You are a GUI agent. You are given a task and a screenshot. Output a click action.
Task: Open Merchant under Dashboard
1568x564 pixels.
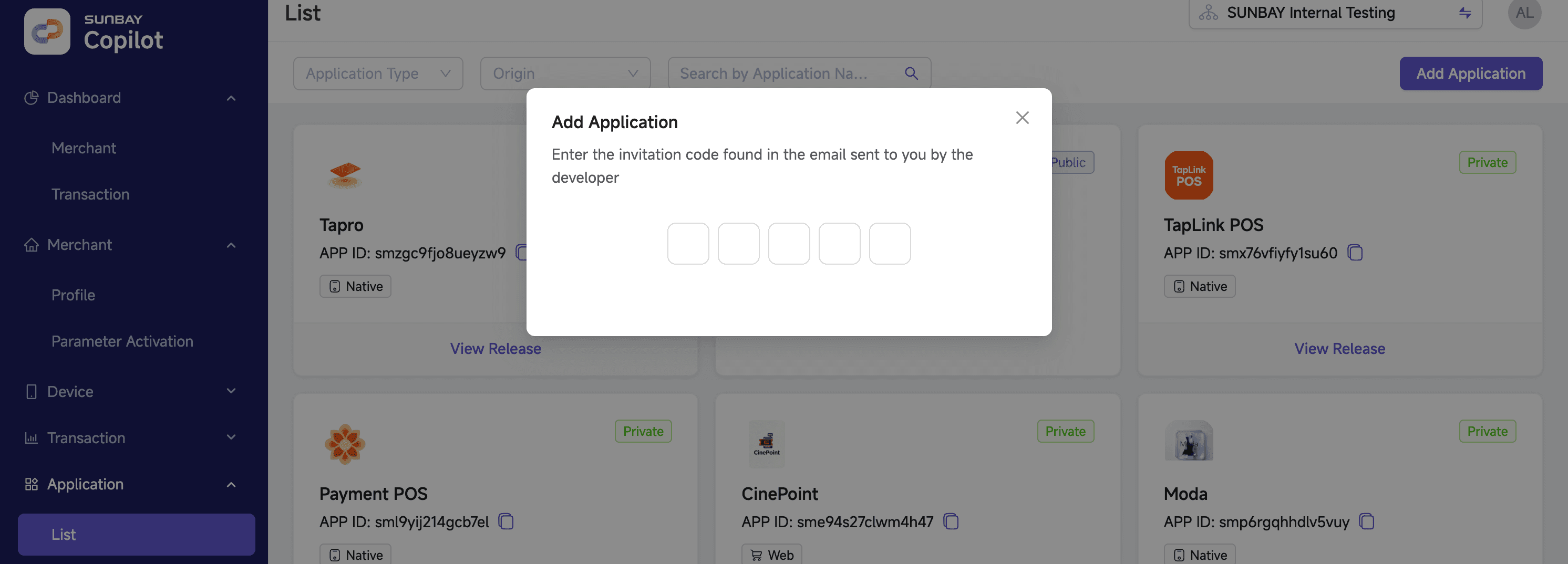84,148
